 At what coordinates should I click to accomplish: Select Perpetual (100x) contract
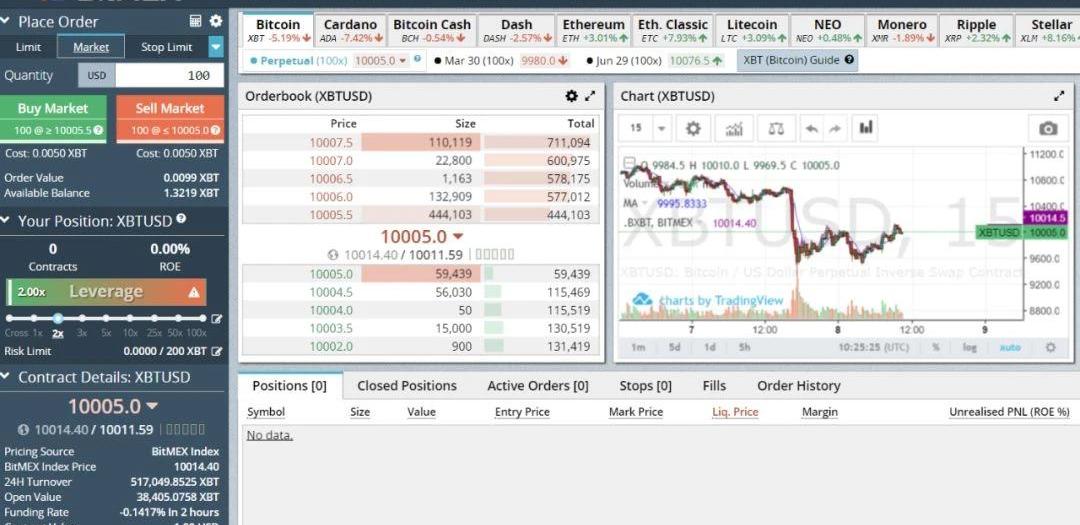click(x=299, y=61)
